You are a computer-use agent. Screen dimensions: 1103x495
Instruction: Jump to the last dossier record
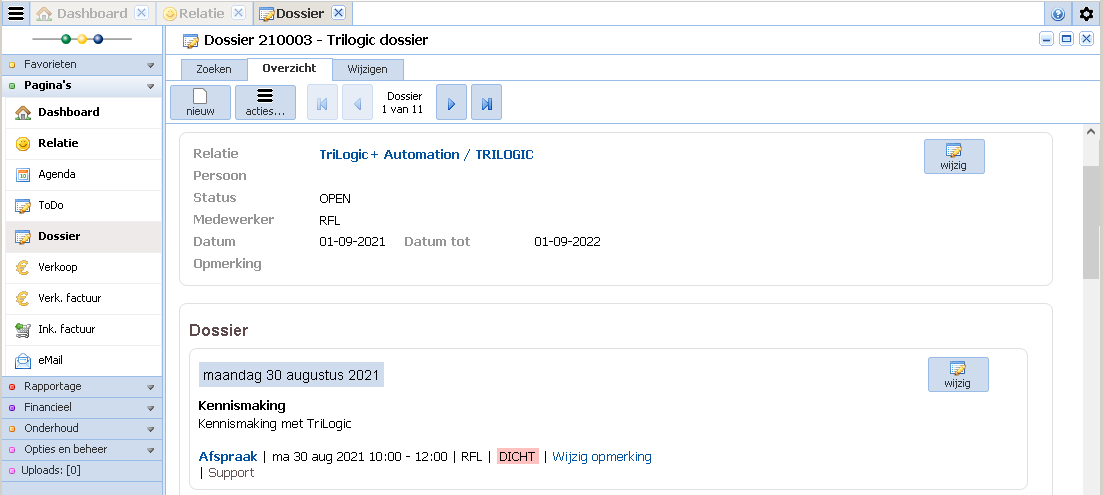pyautogui.click(x=486, y=103)
